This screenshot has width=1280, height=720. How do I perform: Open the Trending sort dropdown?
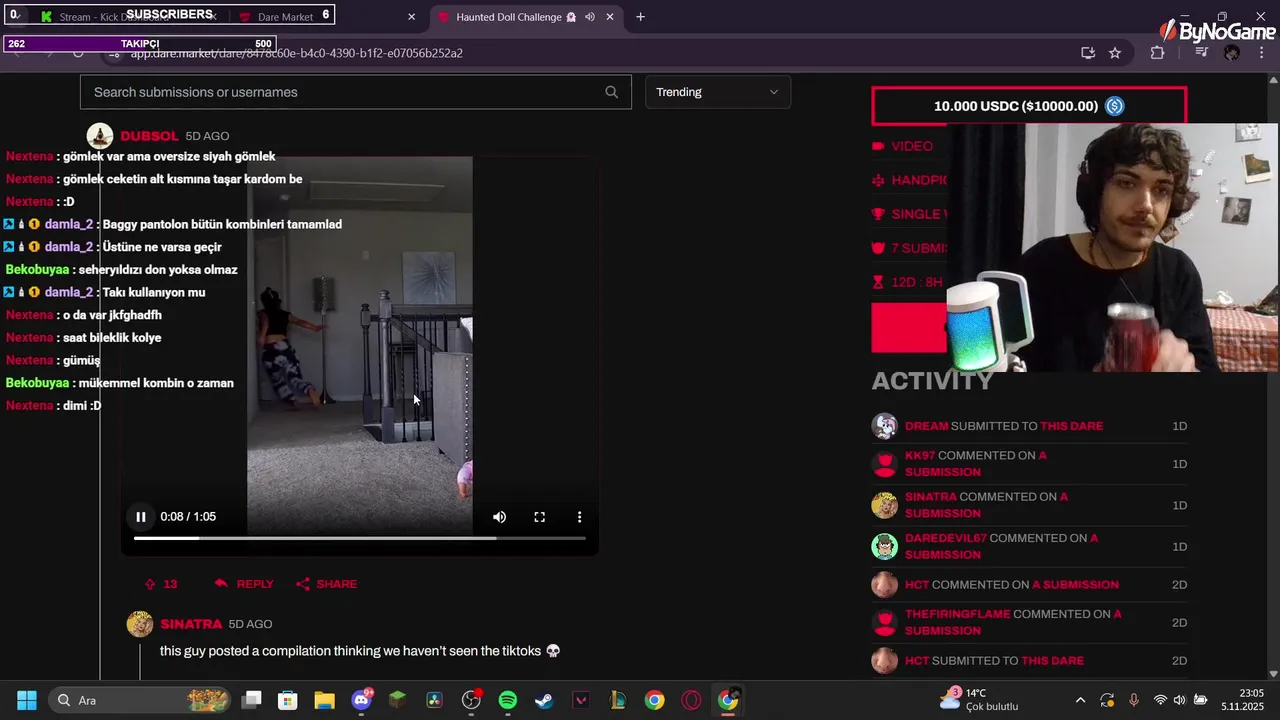[x=717, y=92]
